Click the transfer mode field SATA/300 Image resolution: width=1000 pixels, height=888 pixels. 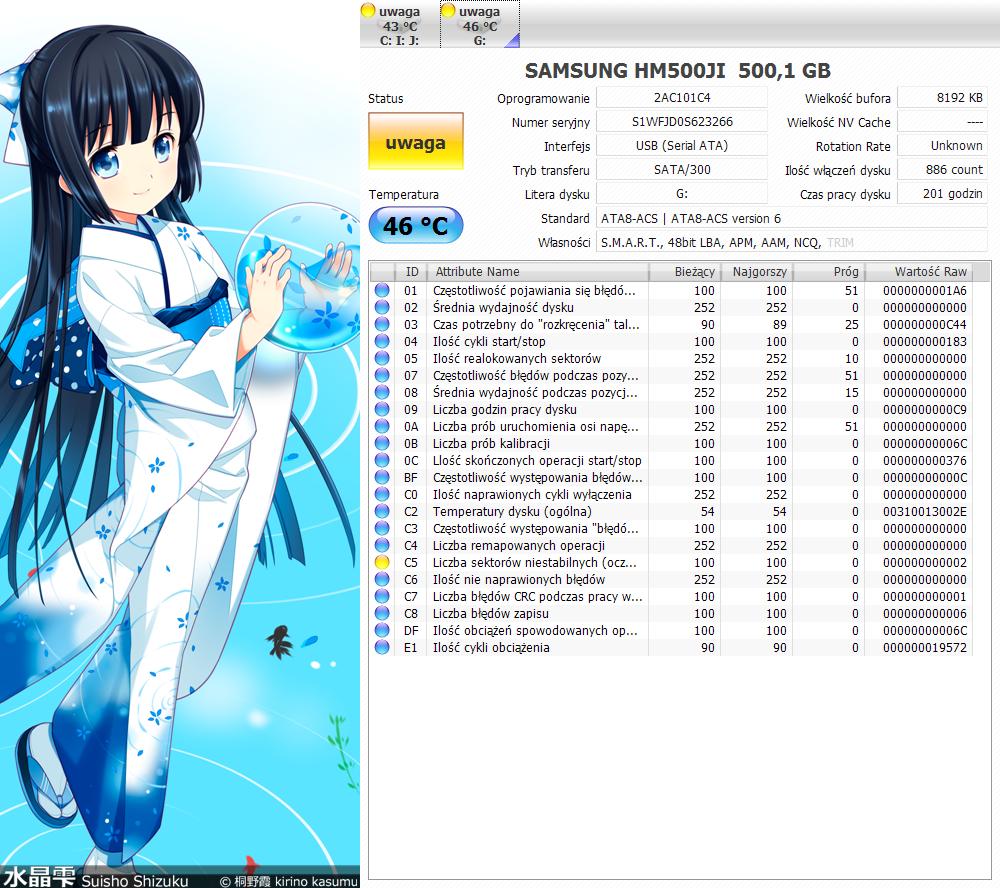(682, 170)
